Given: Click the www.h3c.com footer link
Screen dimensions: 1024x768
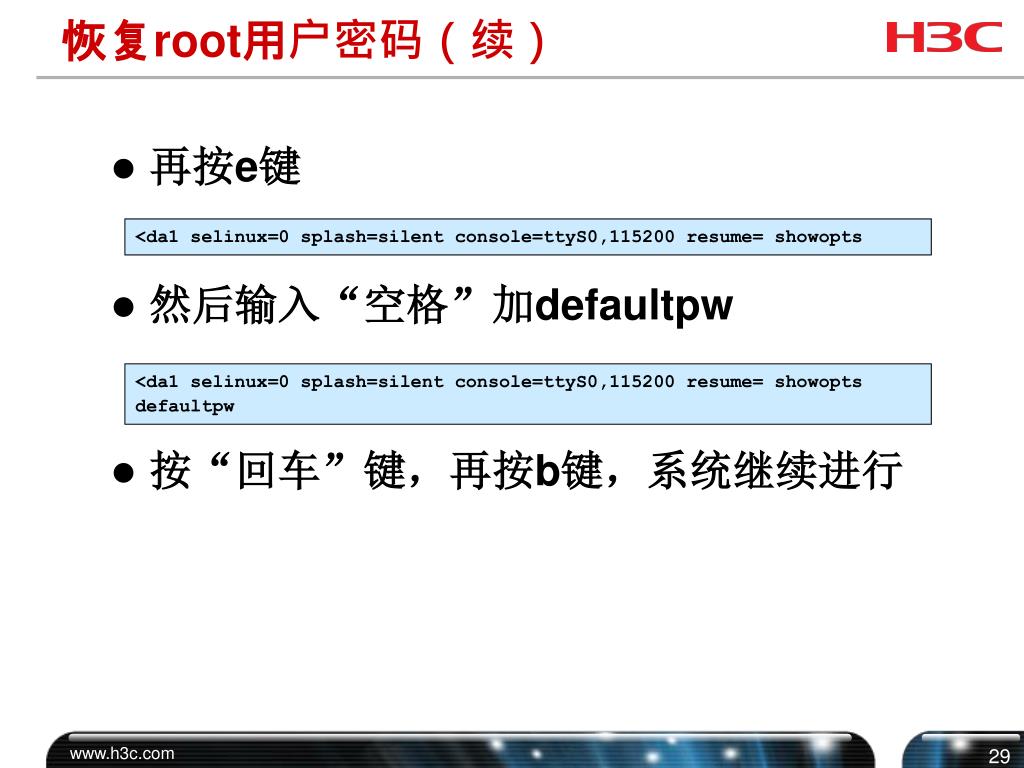Looking at the screenshot, I should coord(122,754).
